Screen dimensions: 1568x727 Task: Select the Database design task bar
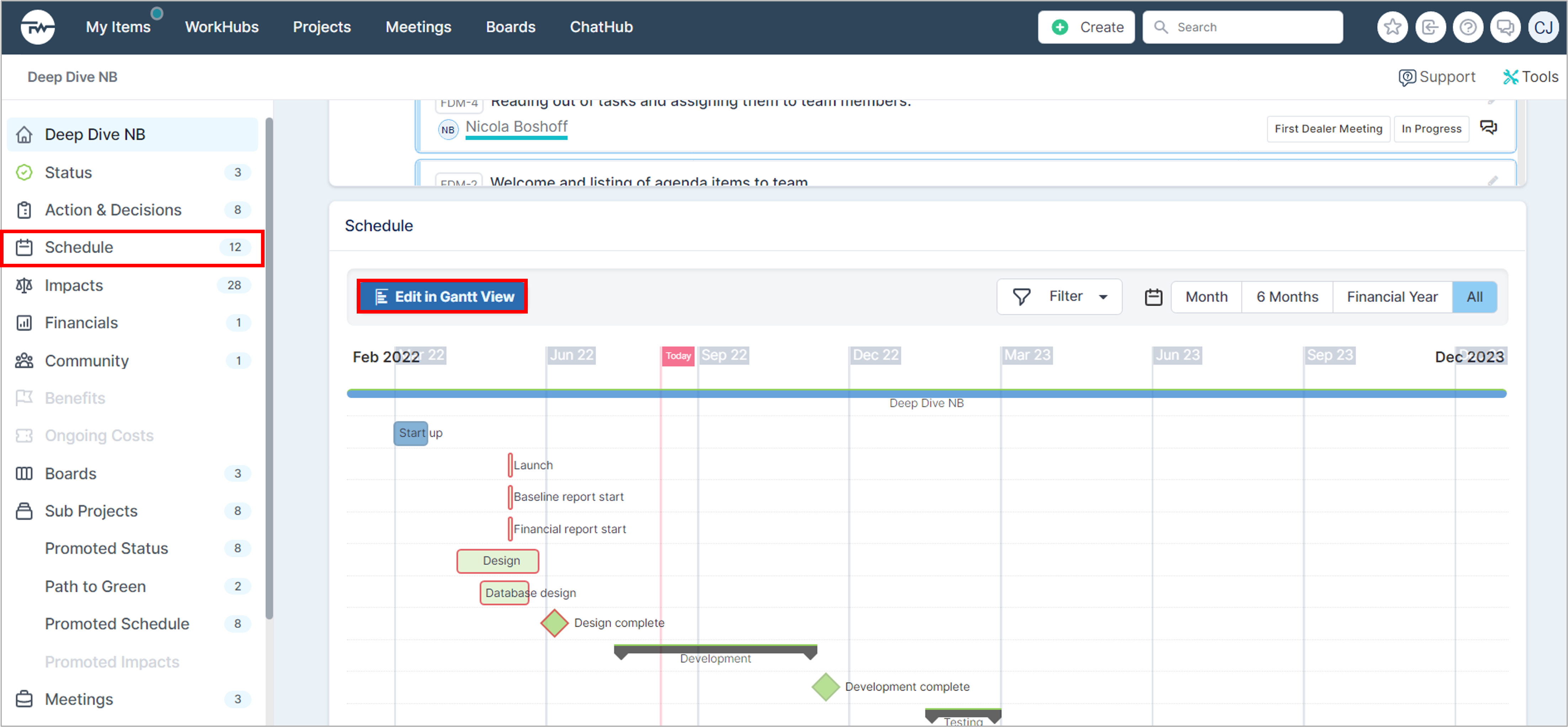[x=504, y=593]
